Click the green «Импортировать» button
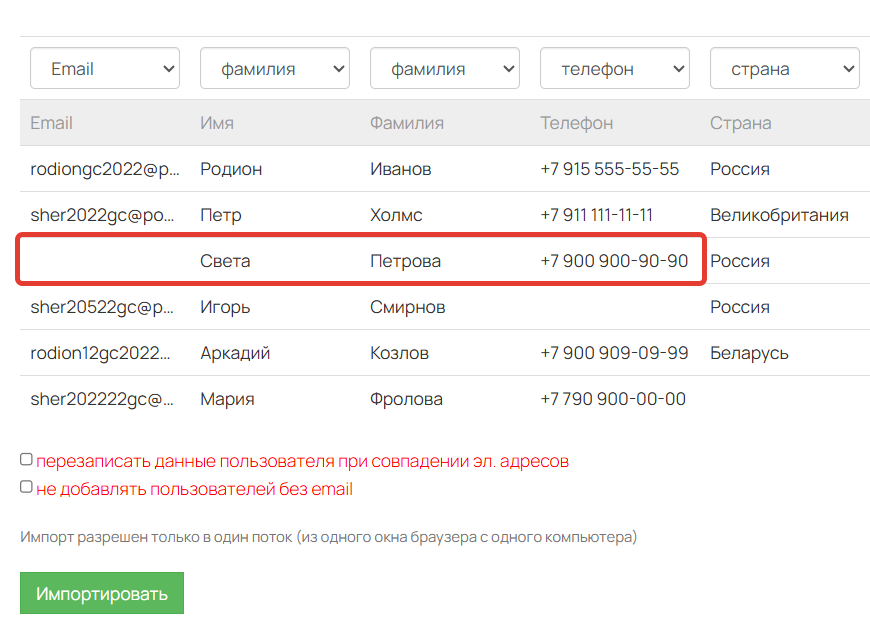870x629 pixels. [101, 592]
